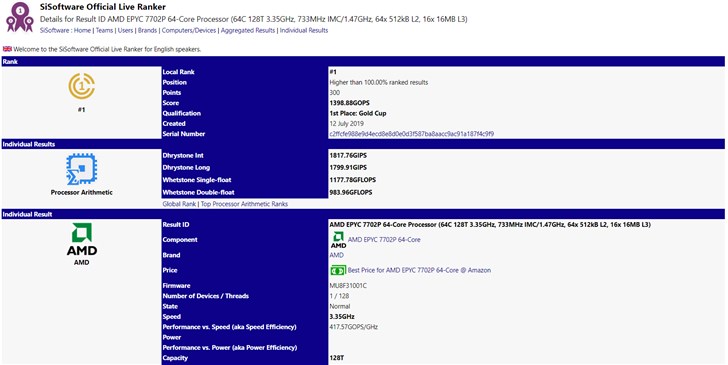Open the Brands navigation link
Viewport: 728px width, 365px height.
click(148, 30)
